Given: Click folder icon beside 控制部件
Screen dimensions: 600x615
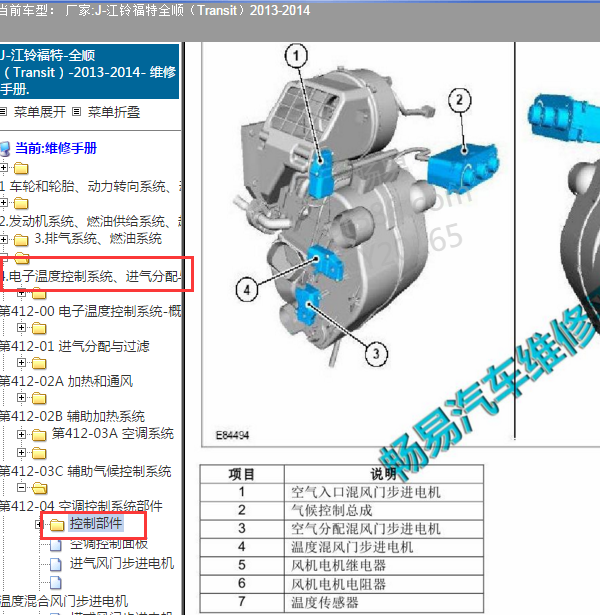Looking at the screenshot, I should point(57,525).
